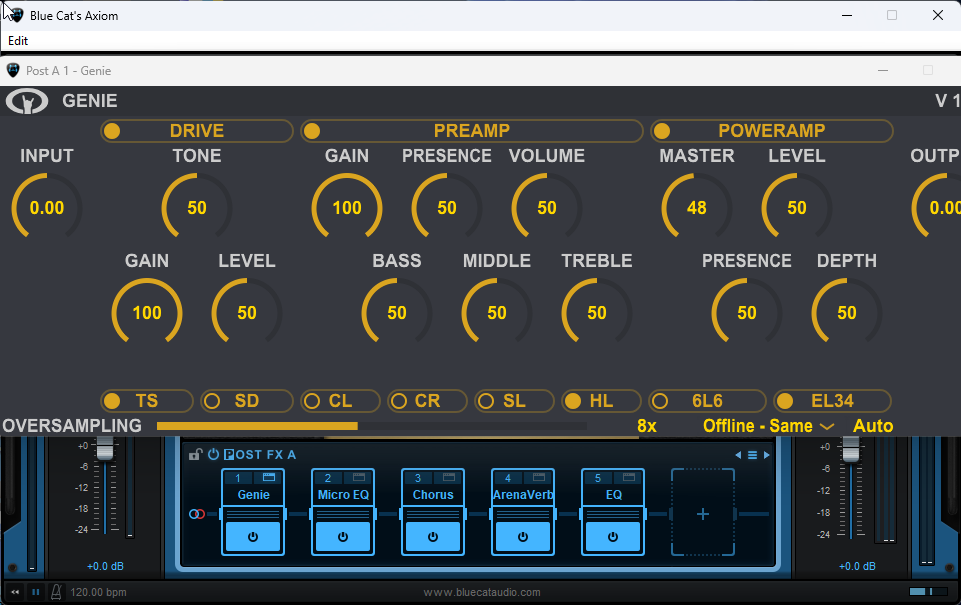Select the SD drive model
961x605 pixels.
click(247, 401)
